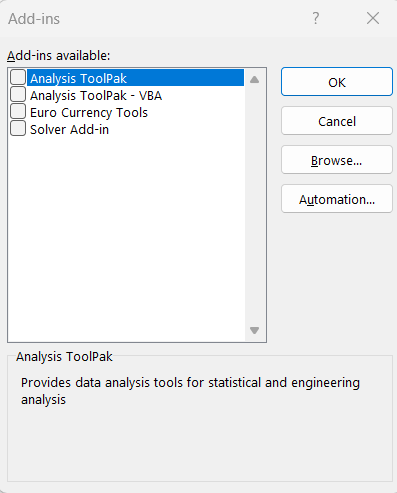The width and height of the screenshot is (397, 493).
Task: Check the Euro Currency Tools box
Action: [x=18, y=111]
